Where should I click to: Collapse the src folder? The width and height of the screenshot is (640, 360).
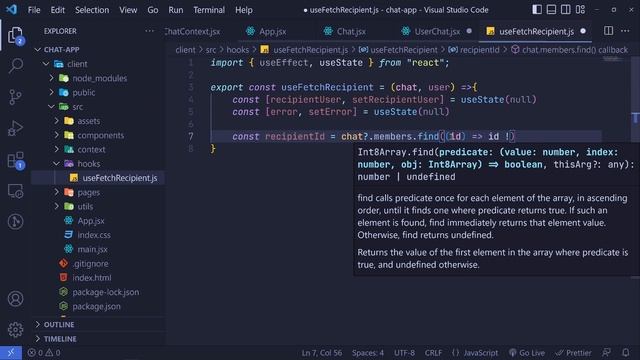(51, 107)
